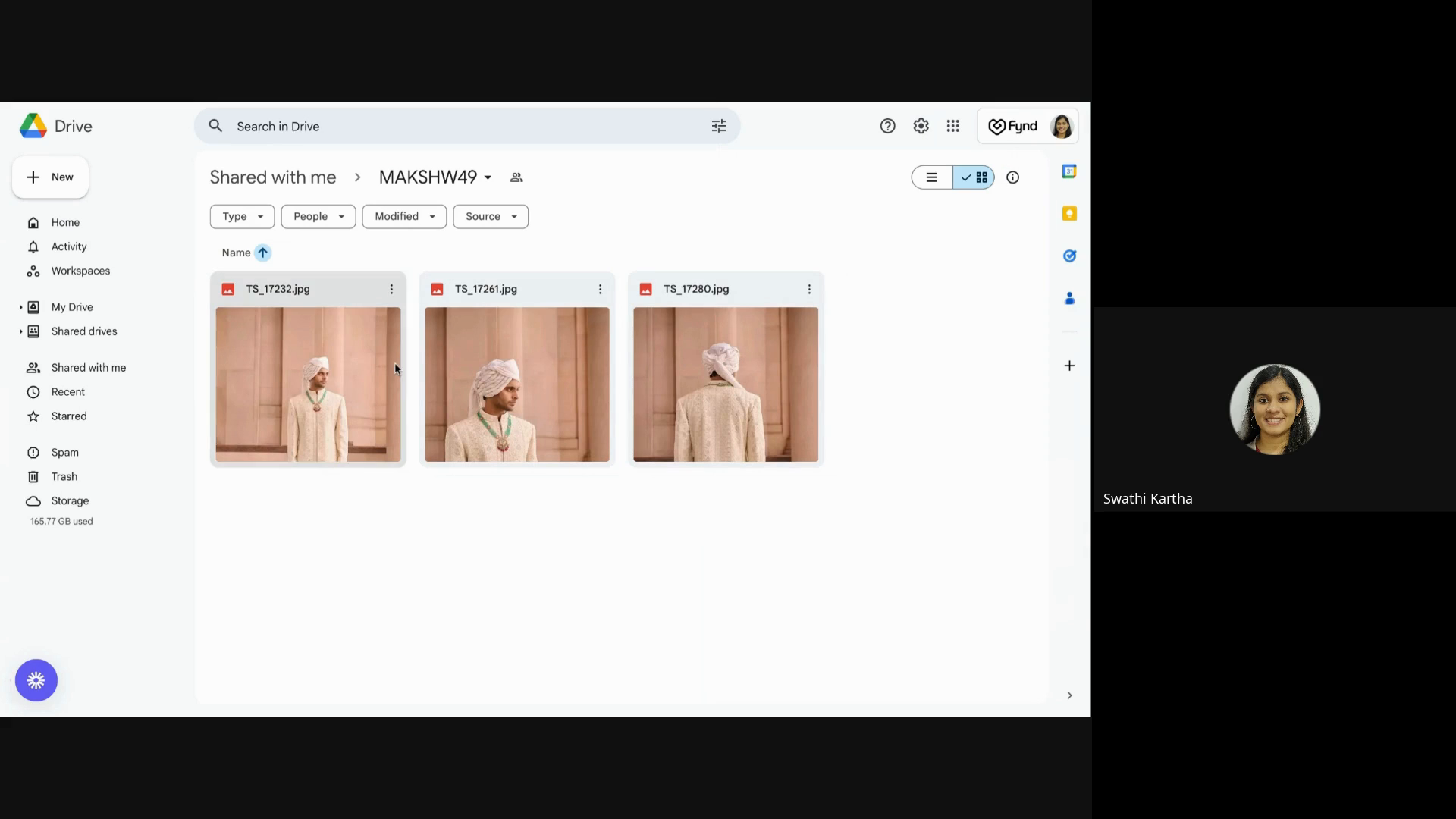Open Google Tasks from the side panel

point(1069,256)
